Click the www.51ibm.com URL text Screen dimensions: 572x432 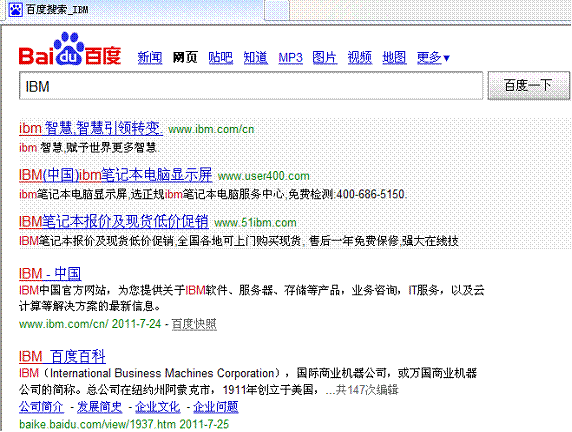pyautogui.click(x=255, y=223)
